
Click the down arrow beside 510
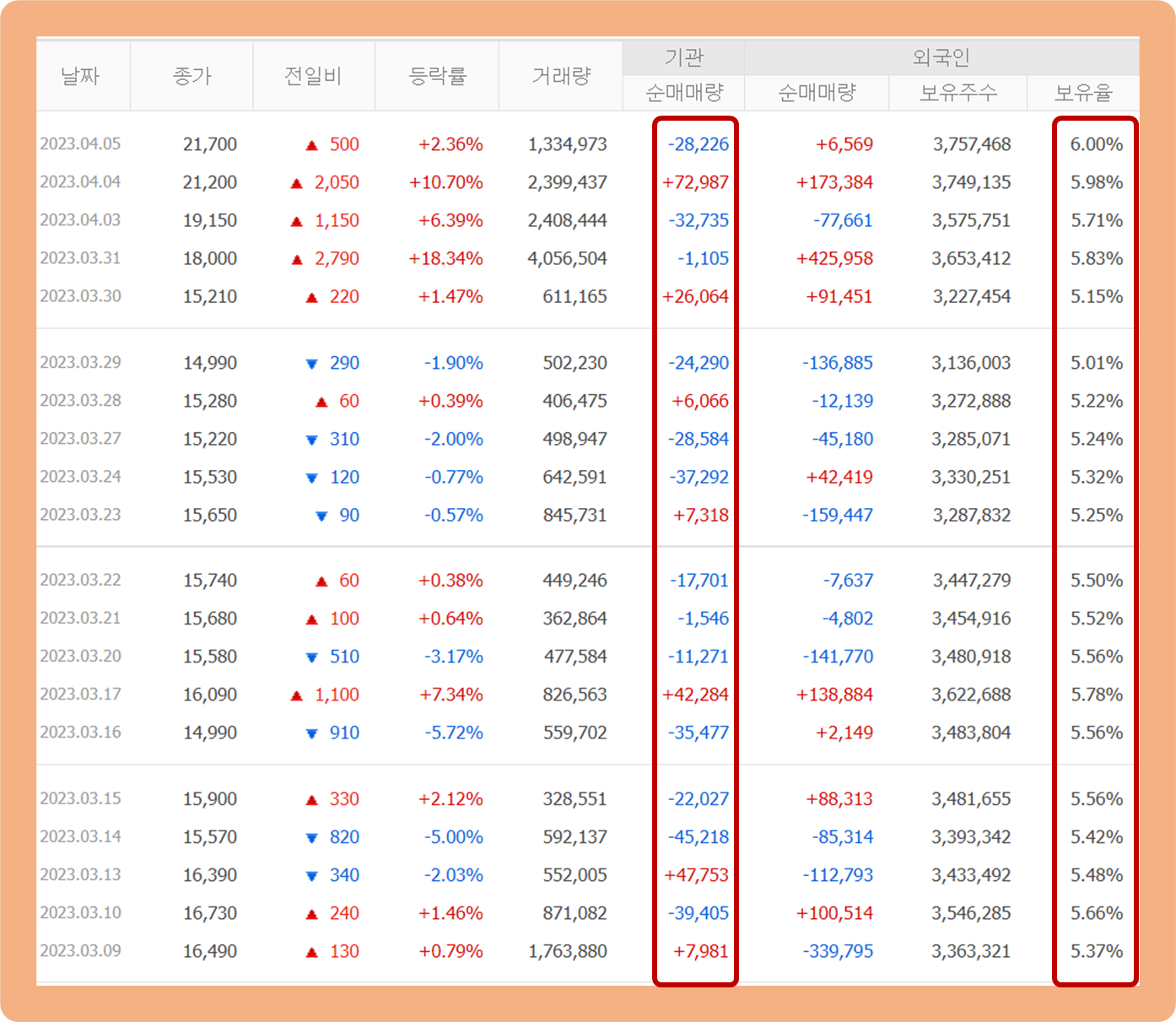pyautogui.click(x=311, y=657)
